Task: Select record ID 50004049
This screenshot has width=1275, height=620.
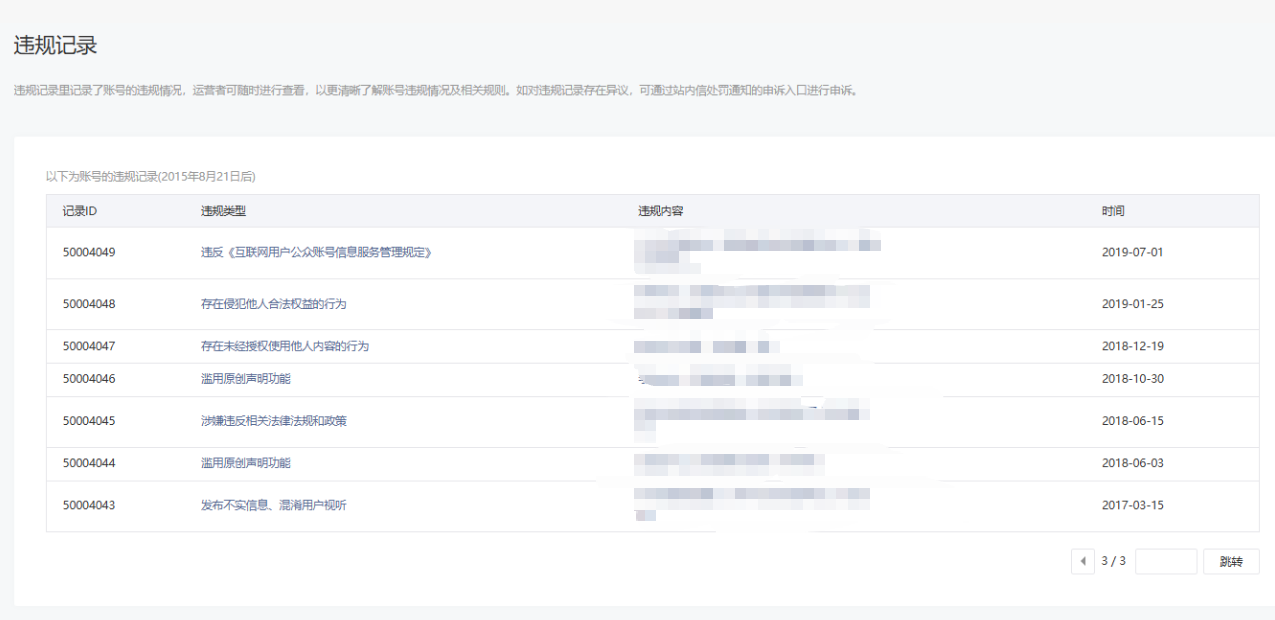Action: tap(89, 252)
